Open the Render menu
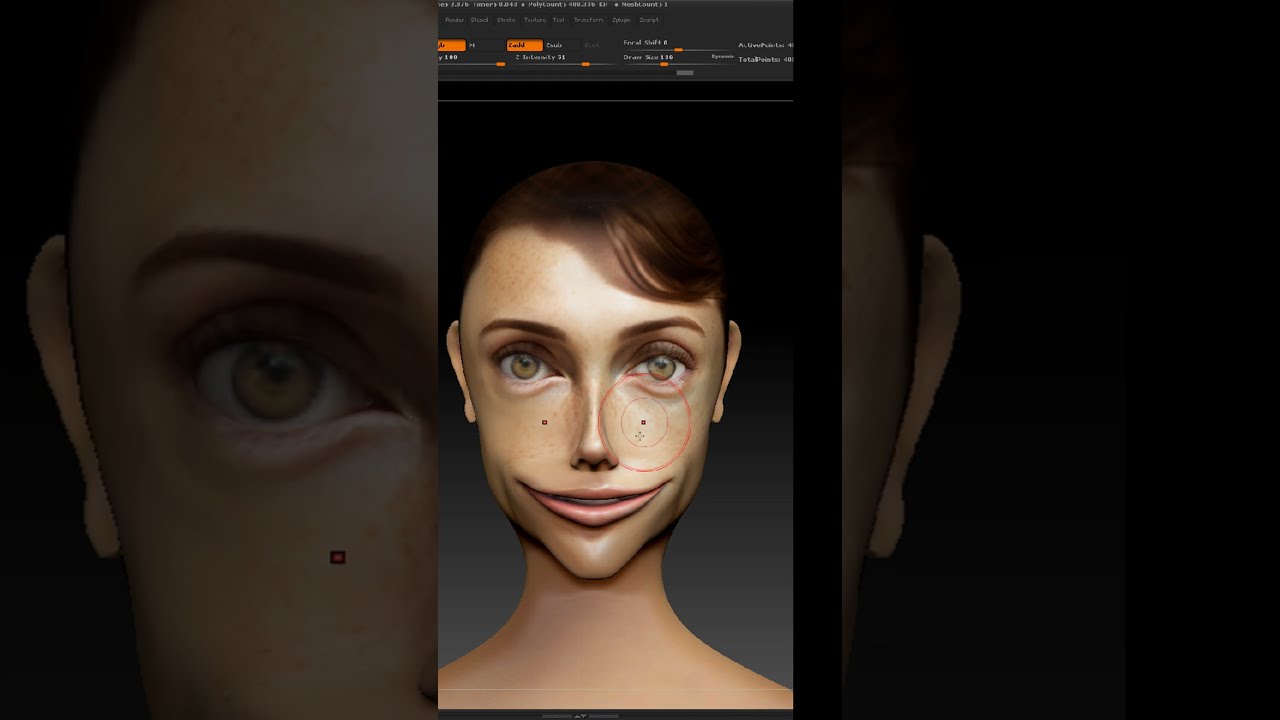Screen dimensions: 1280x720 [x=454, y=20]
